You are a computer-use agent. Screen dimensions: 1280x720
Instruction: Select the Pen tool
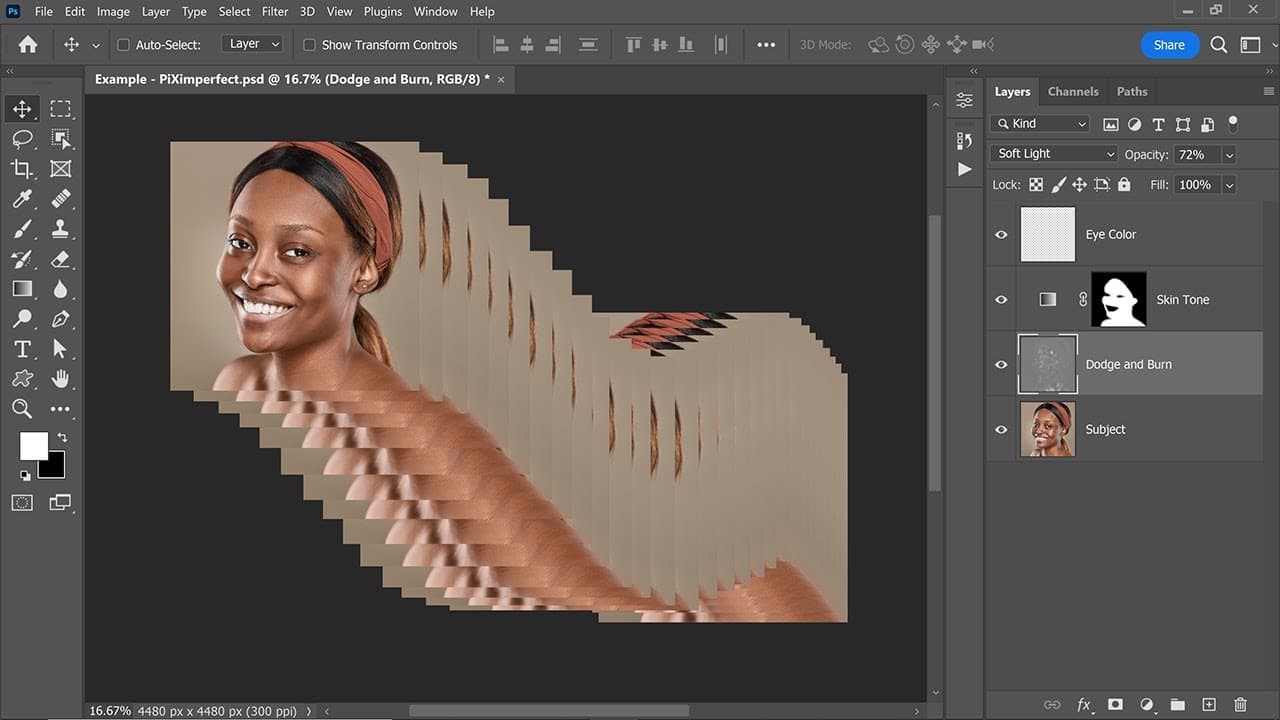point(61,319)
